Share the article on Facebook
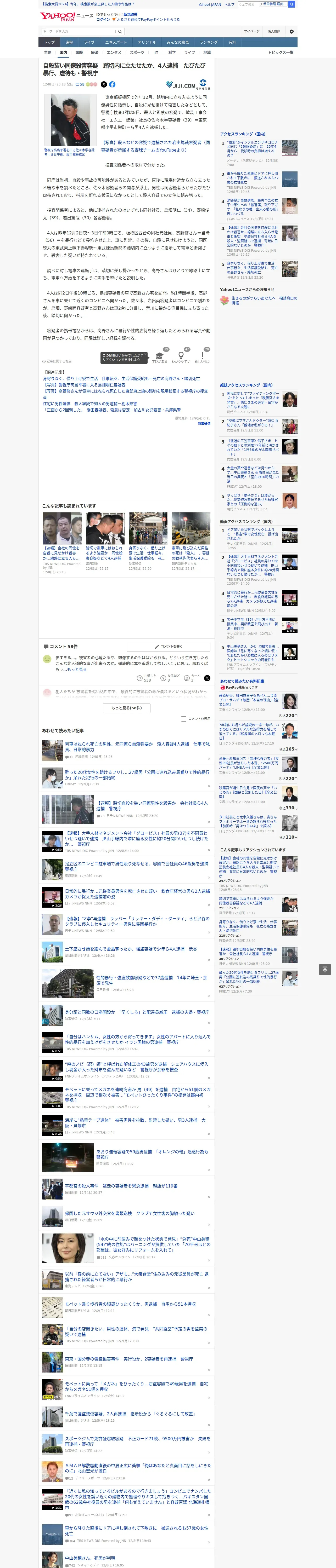The width and height of the screenshot is (336, 1568). click(112, 85)
